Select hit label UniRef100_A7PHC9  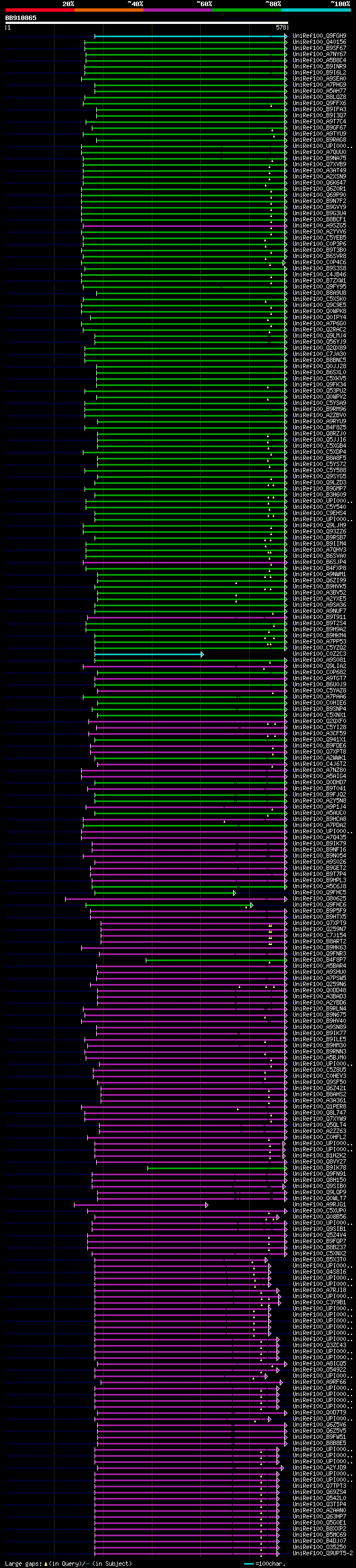(x=319, y=85)
